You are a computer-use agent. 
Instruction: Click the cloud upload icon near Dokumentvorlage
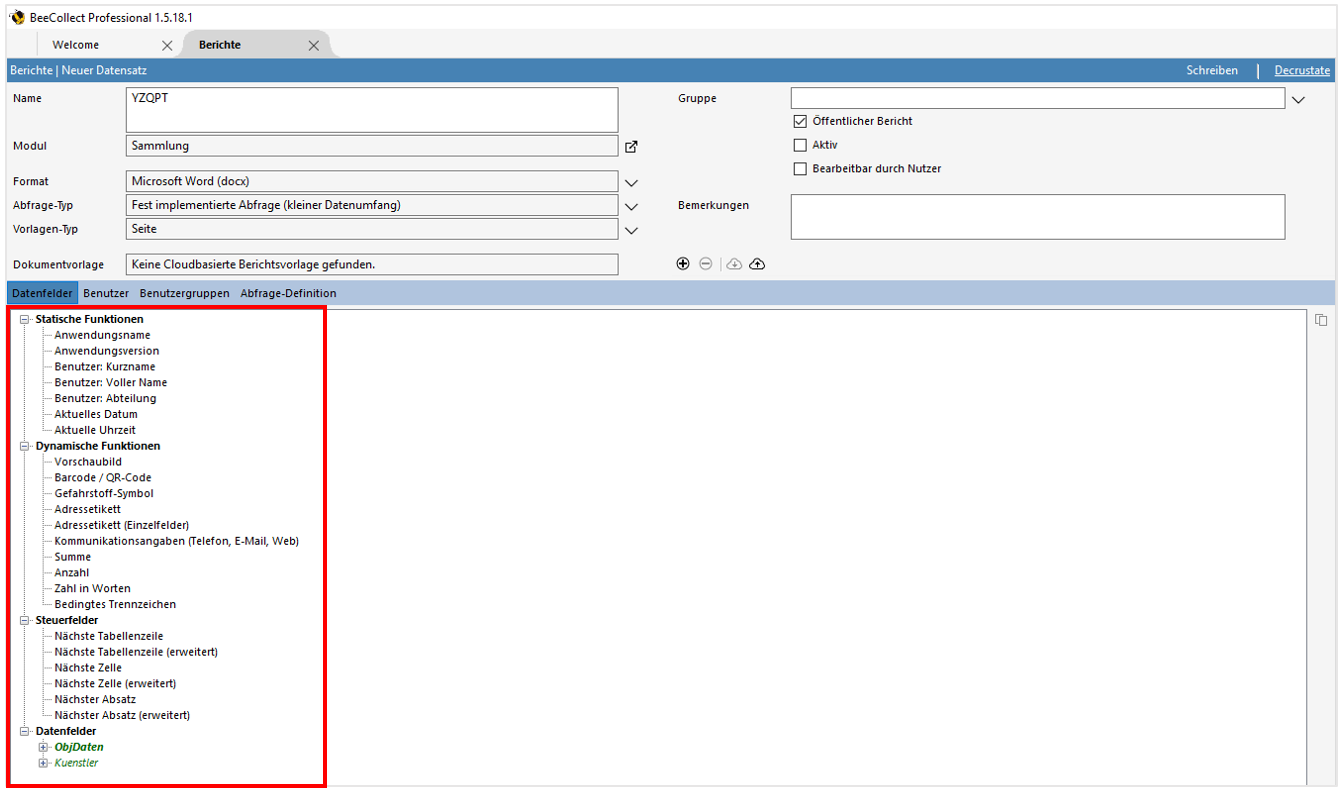(x=757, y=263)
